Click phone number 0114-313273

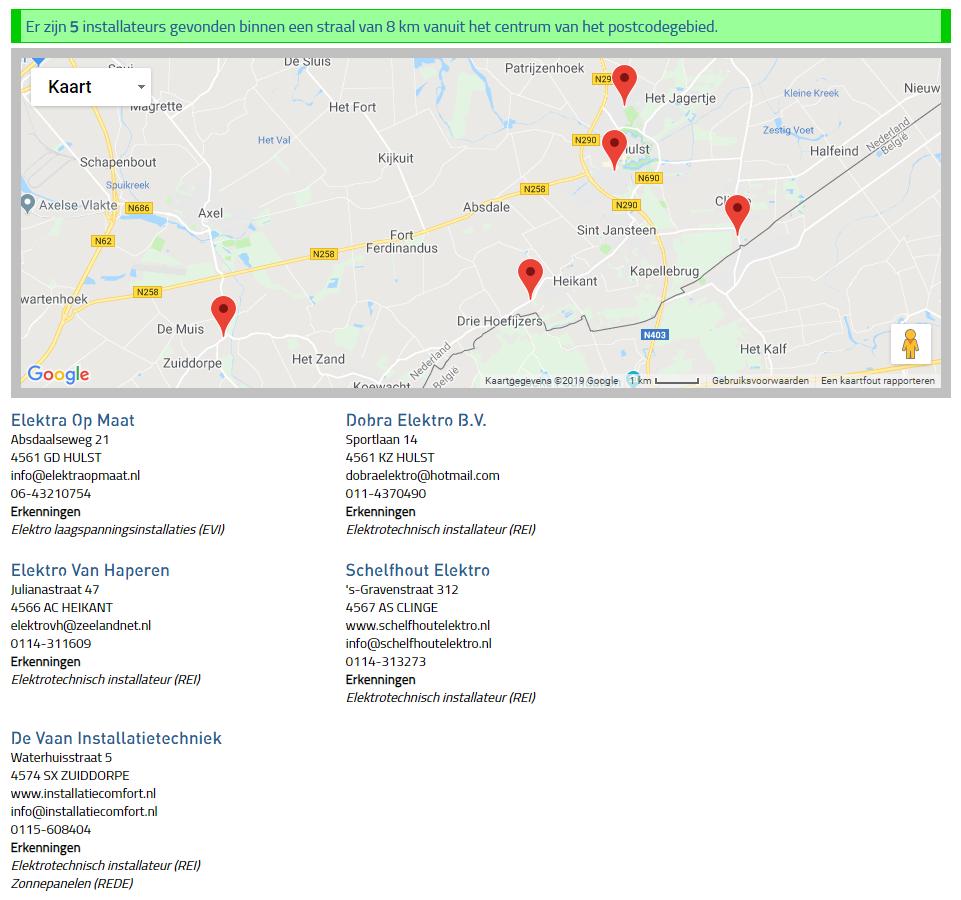pyautogui.click(x=386, y=662)
